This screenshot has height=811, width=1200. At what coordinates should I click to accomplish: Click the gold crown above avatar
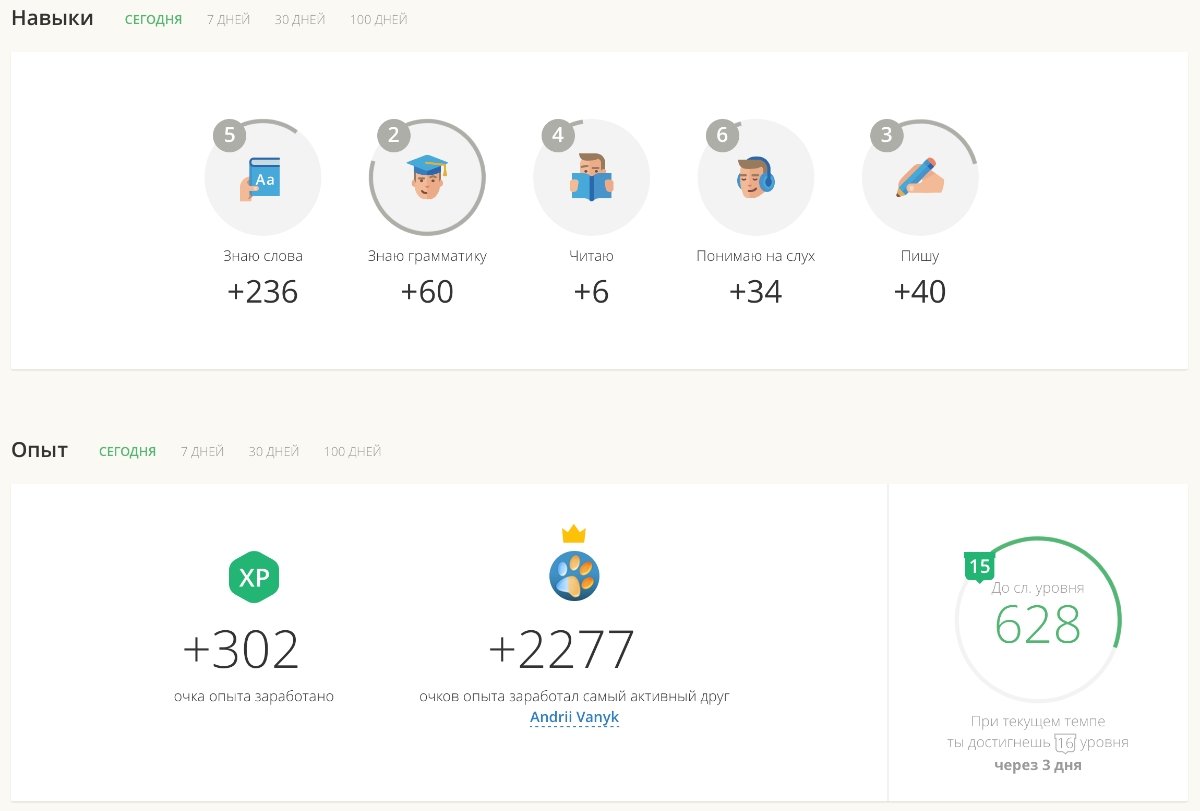[x=574, y=534]
